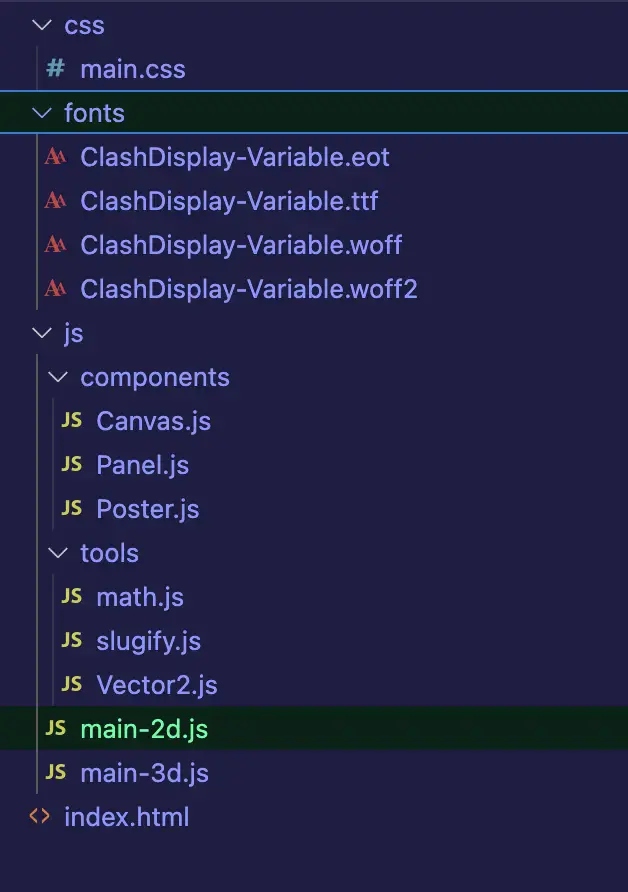Click the CSS hash icon beside main.css
Screen dimensions: 628x892
coord(56,69)
